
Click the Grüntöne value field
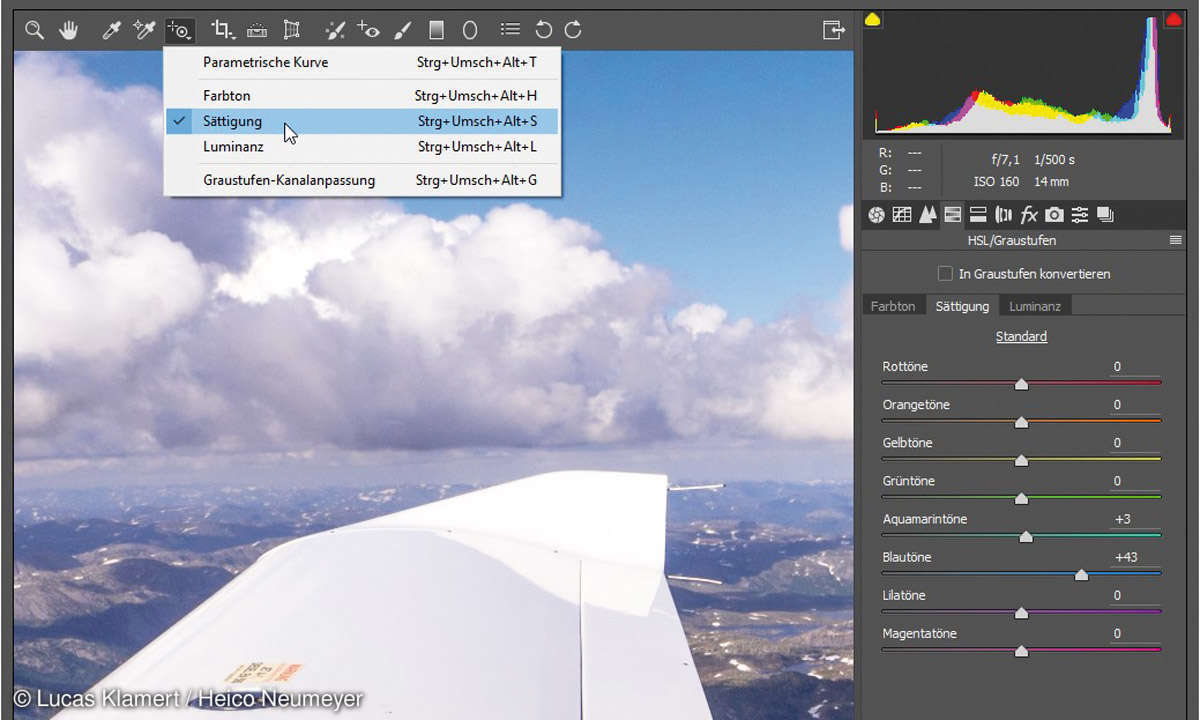[1135, 481]
